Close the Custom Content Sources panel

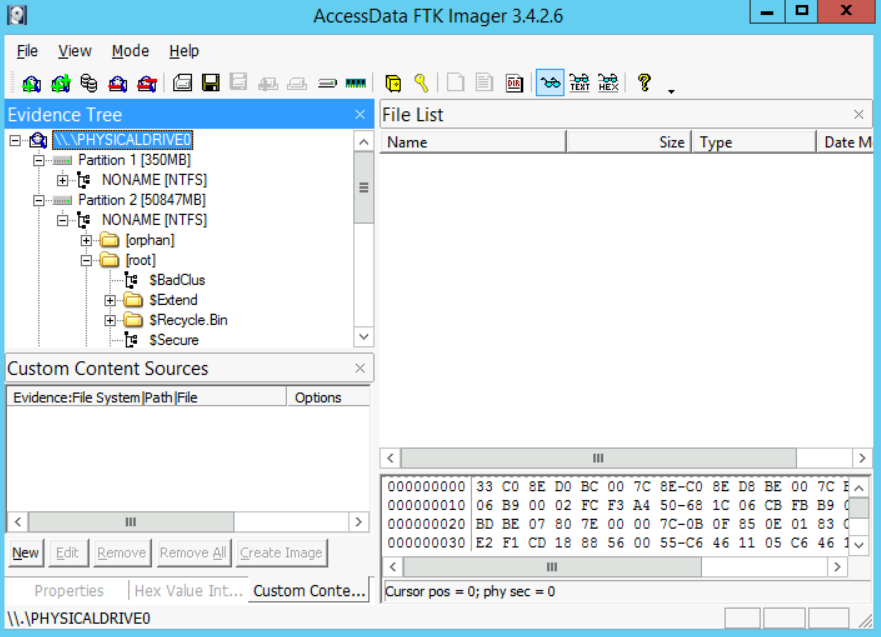pos(360,368)
